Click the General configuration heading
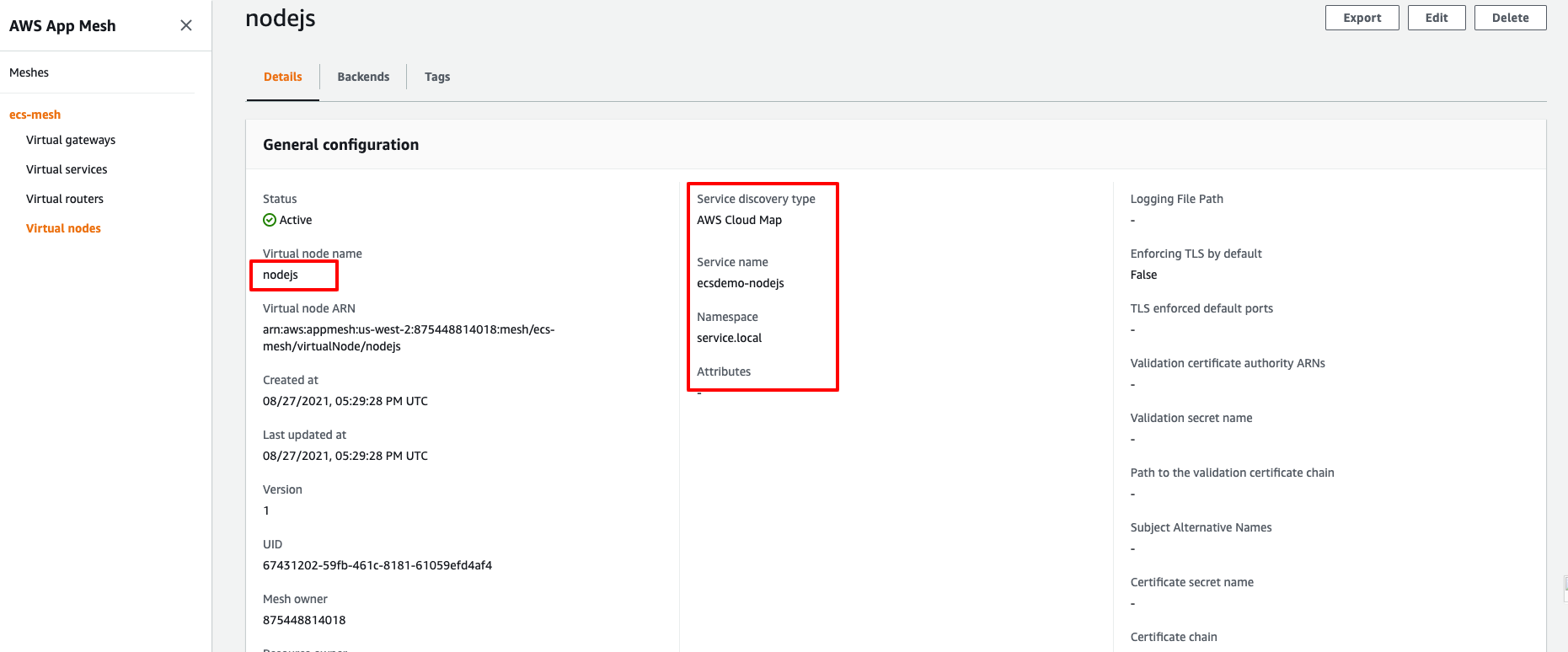This screenshot has height=652, width=1568. coord(341,145)
